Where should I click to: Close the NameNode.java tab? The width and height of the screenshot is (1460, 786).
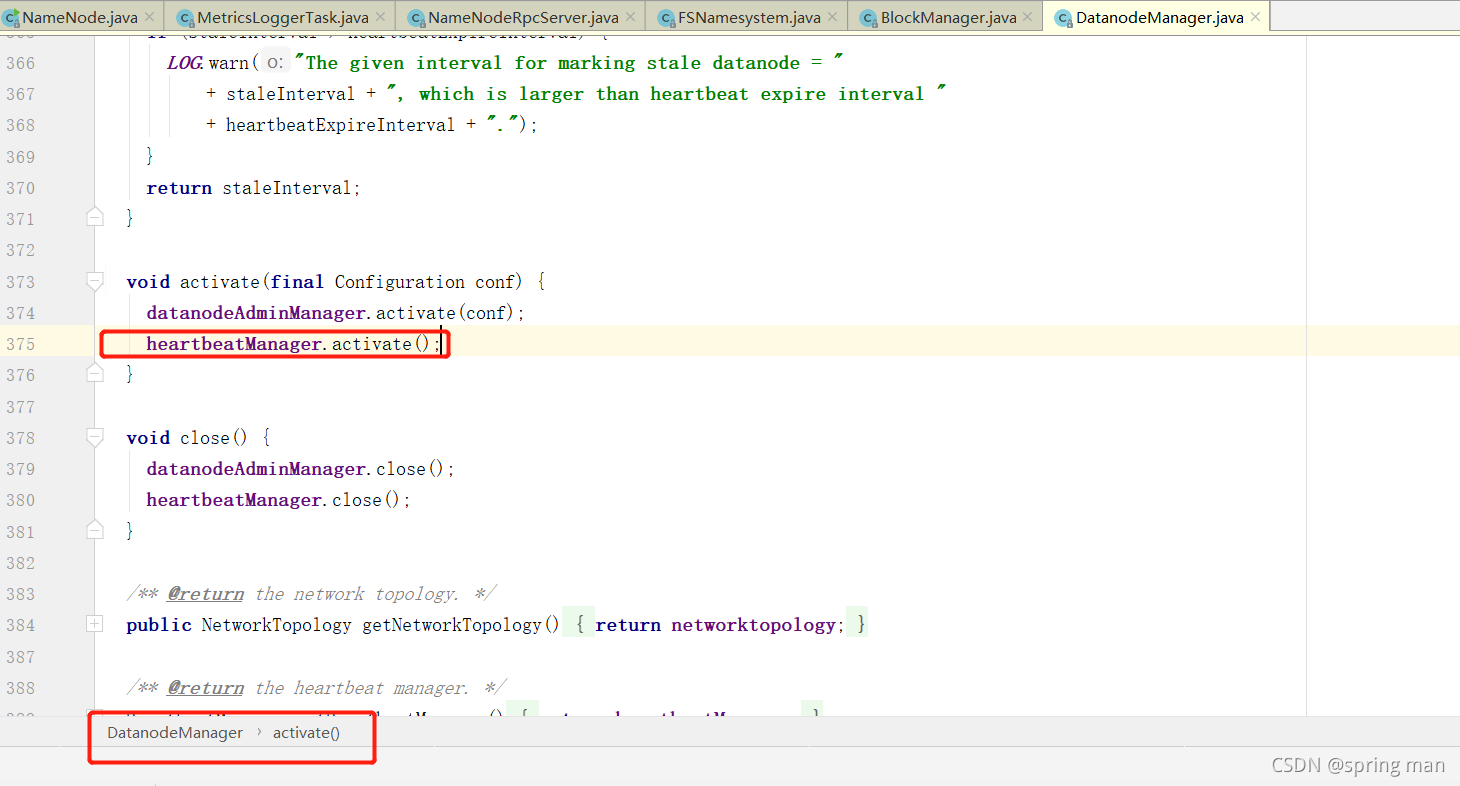point(150,18)
